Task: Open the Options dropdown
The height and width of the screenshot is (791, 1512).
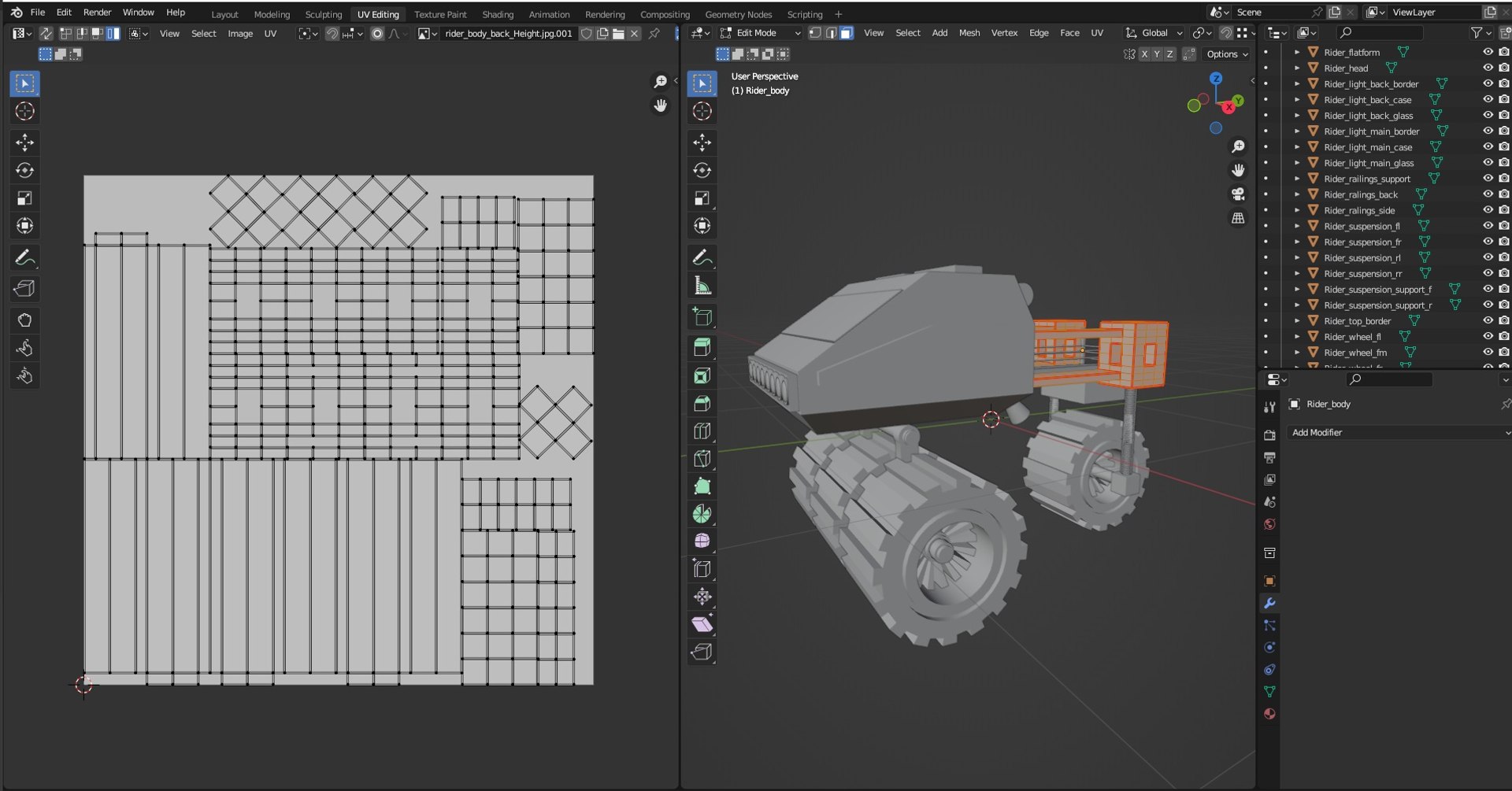Action: click(1227, 54)
